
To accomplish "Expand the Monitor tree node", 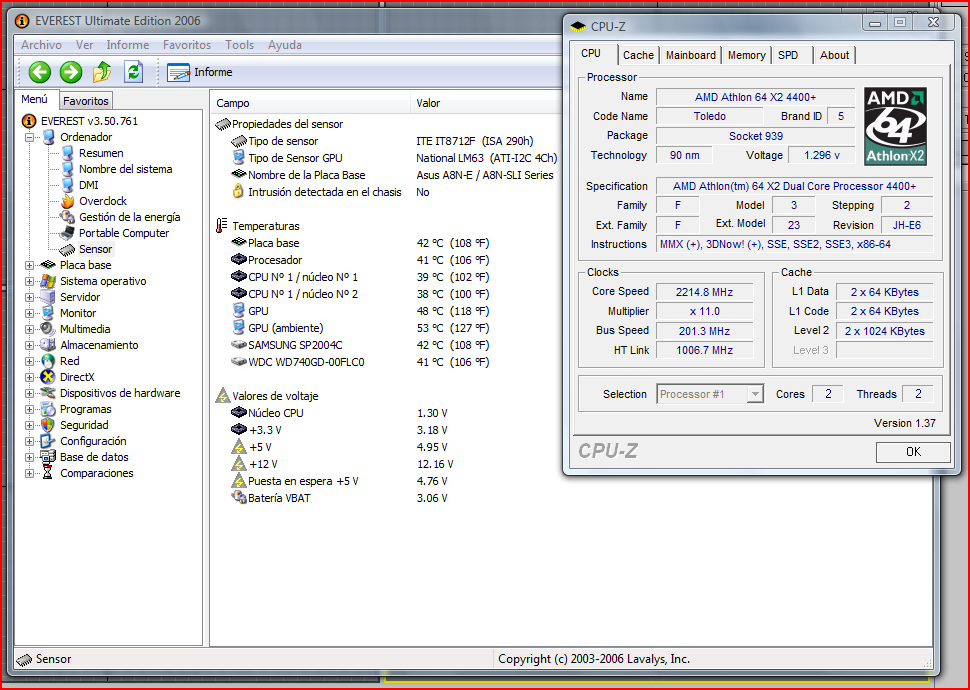I will click(x=29, y=313).
